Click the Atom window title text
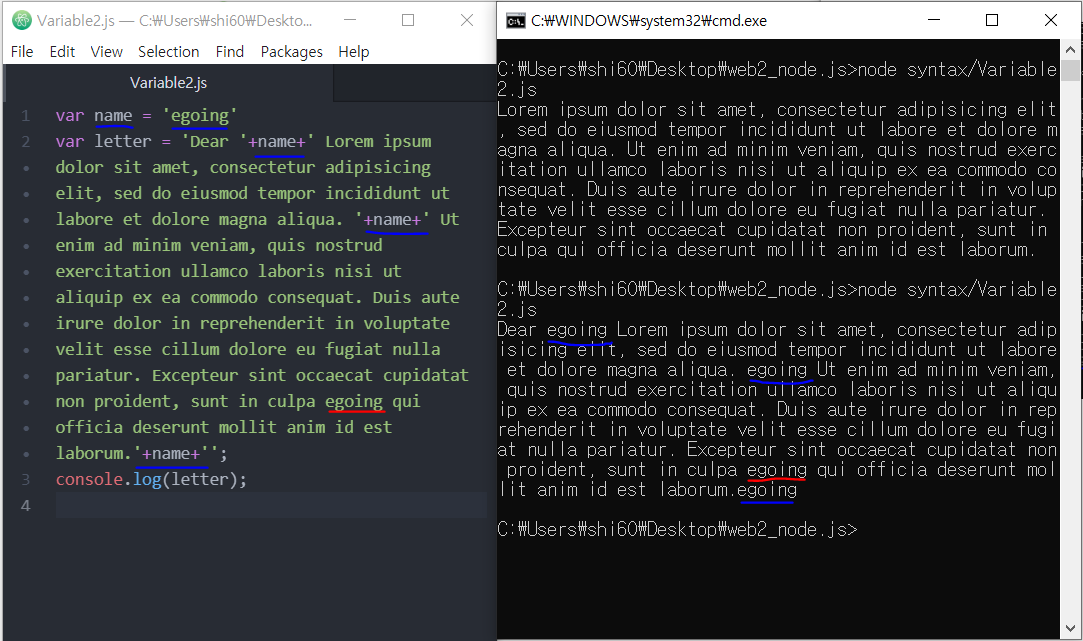 click(x=175, y=21)
